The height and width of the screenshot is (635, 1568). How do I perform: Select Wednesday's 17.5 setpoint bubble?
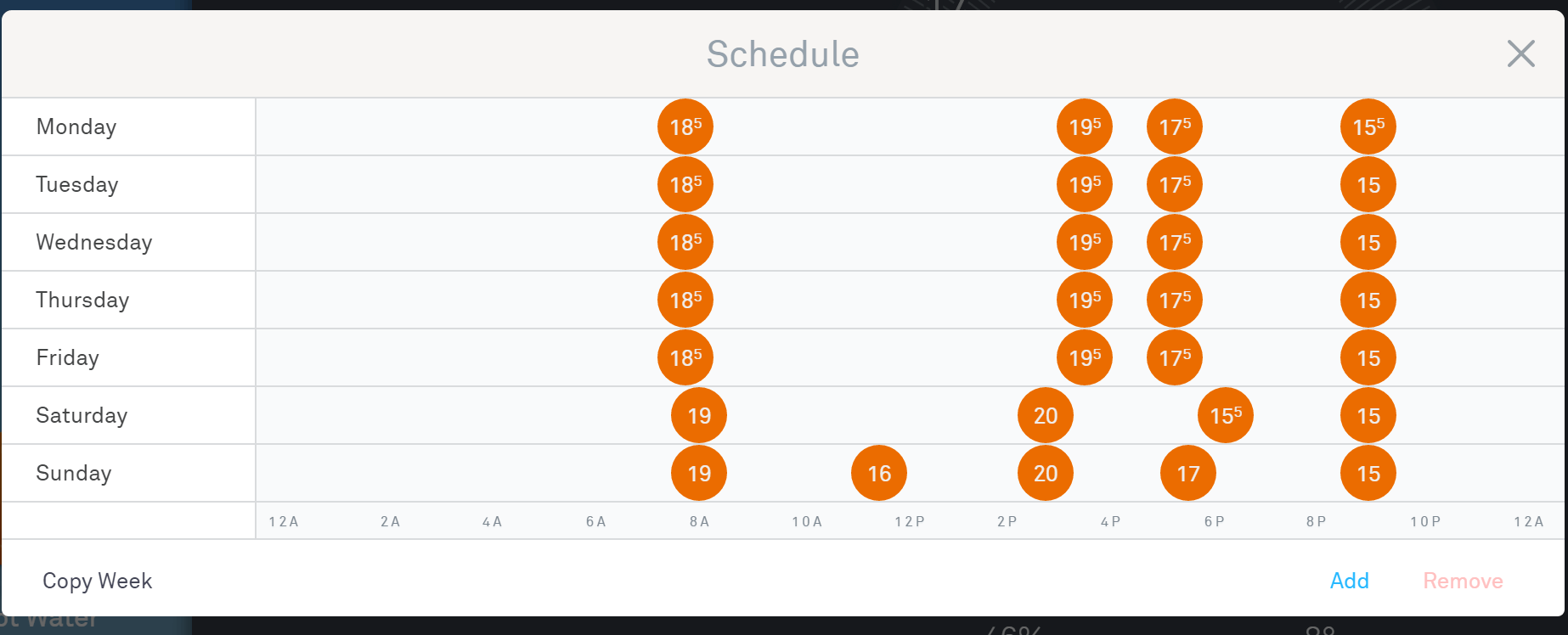pos(1175,243)
